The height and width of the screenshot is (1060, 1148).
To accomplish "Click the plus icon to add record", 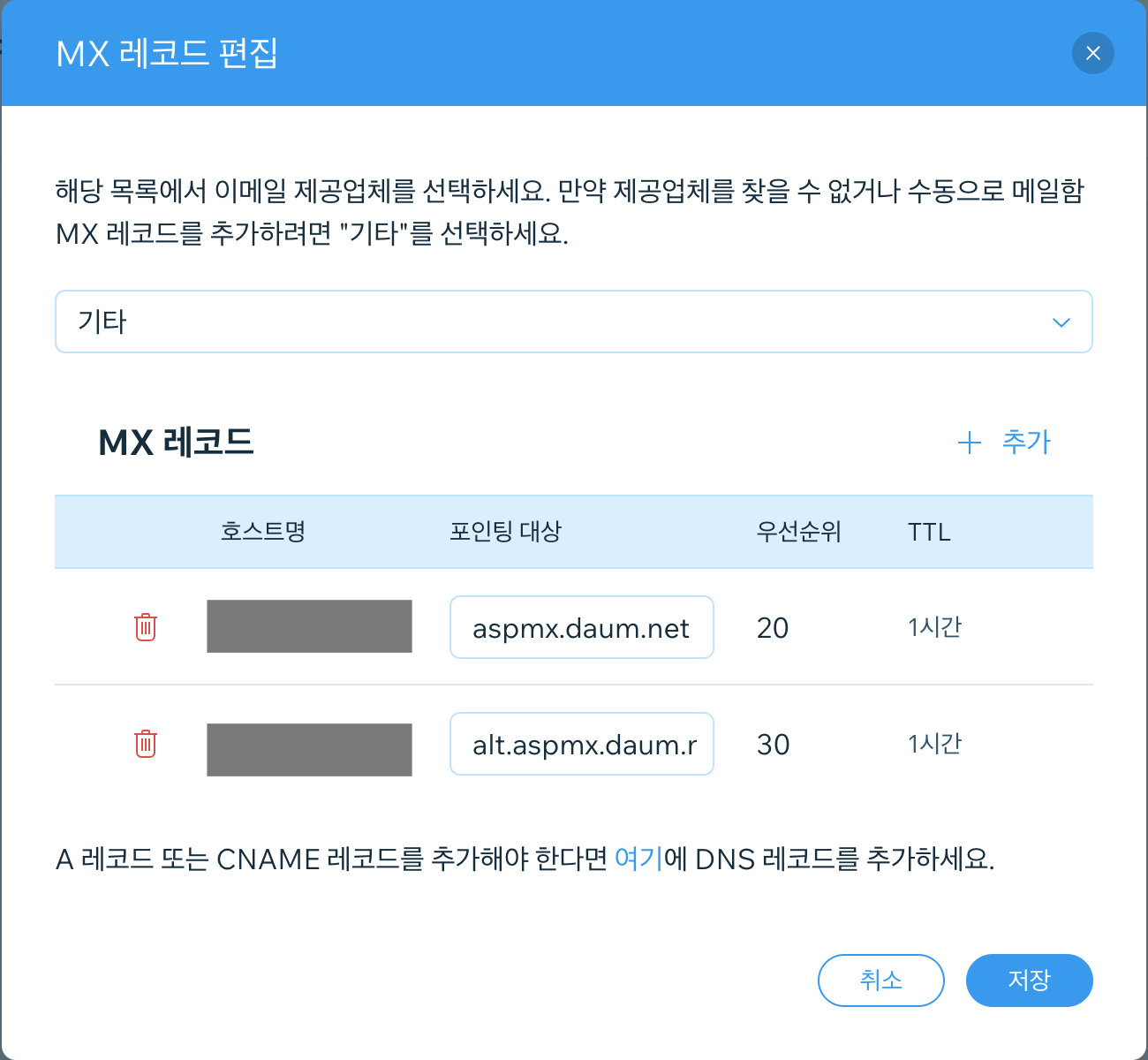I will point(970,443).
